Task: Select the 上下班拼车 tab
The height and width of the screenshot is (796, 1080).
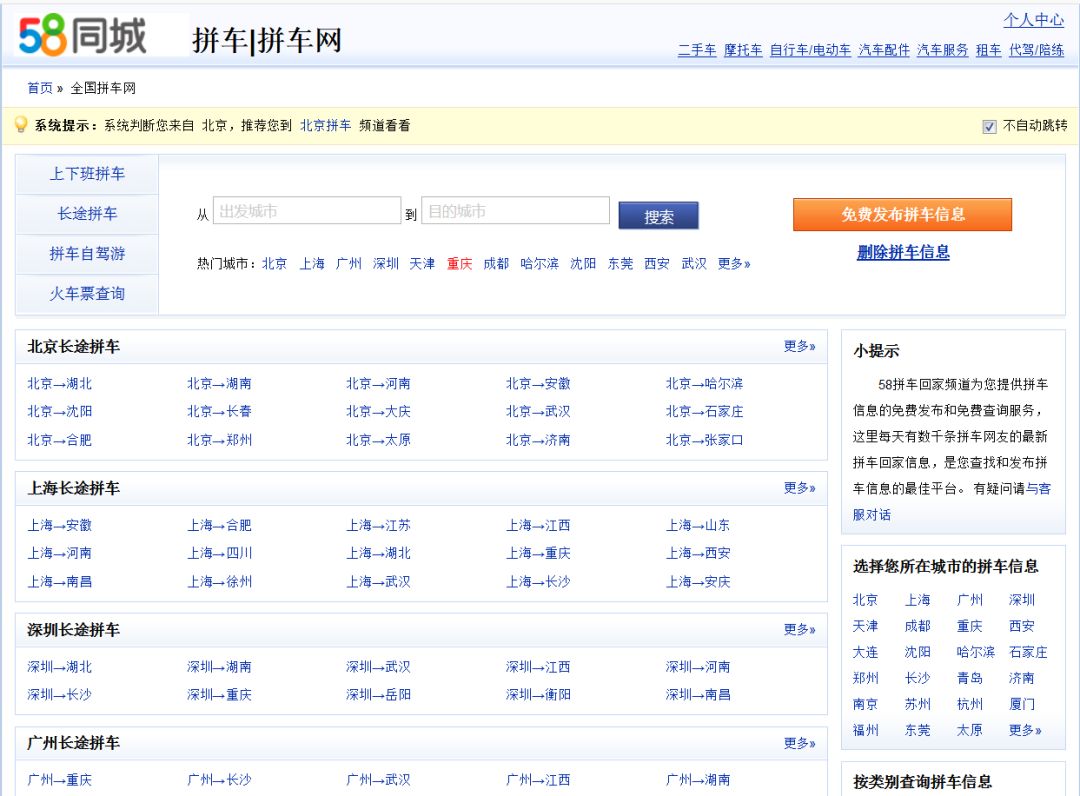Action: coord(87,174)
